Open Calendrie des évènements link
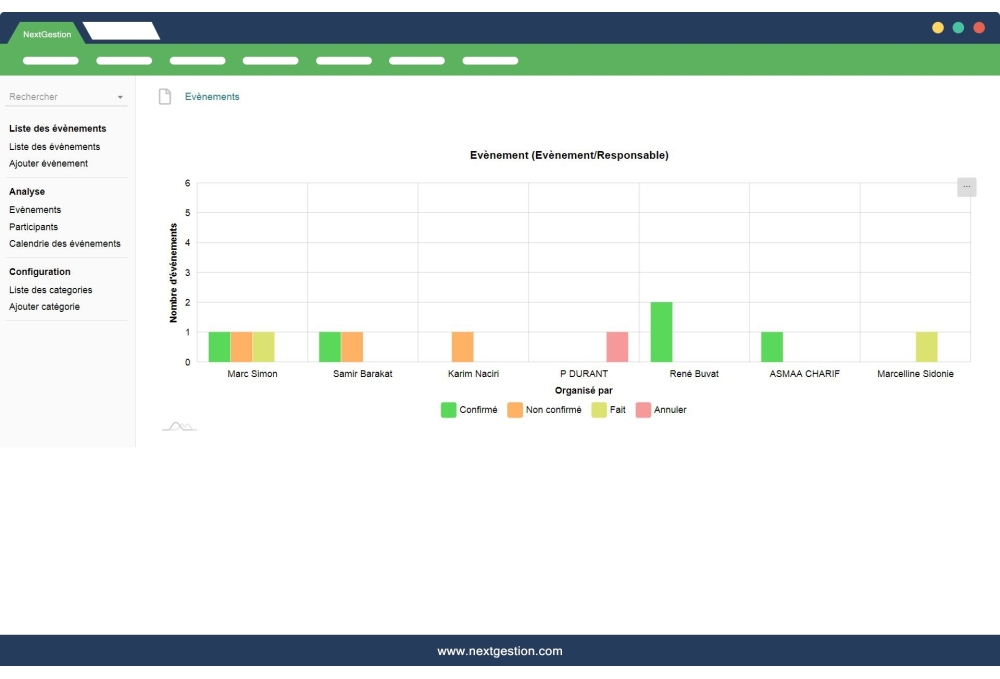This screenshot has height=679, width=1000. click(x=64, y=243)
